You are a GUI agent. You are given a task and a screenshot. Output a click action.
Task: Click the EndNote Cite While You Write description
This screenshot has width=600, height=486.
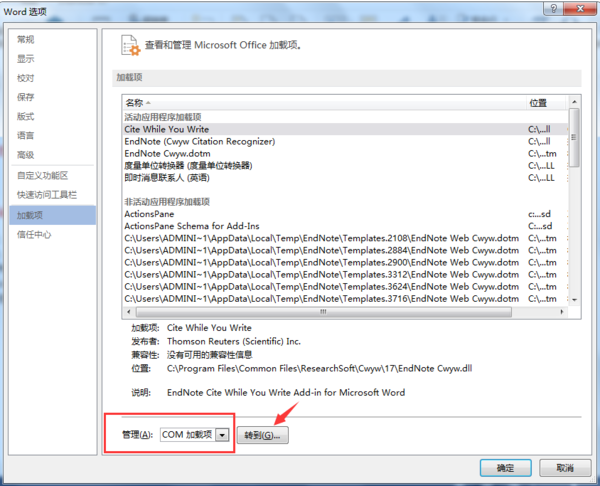pos(286,393)
